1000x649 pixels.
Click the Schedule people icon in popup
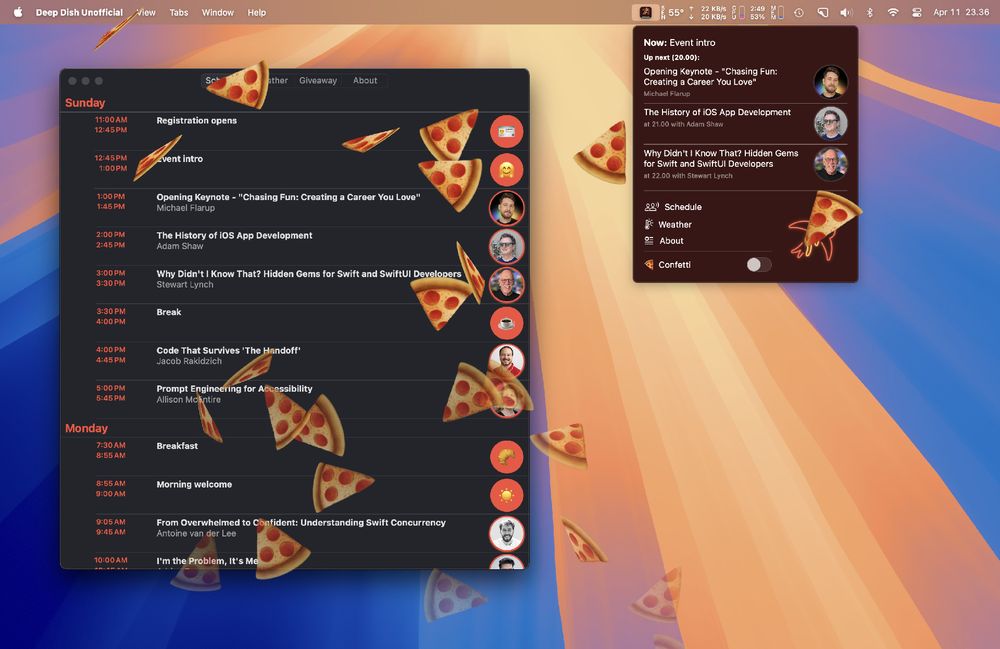click(x=651, y=207)
